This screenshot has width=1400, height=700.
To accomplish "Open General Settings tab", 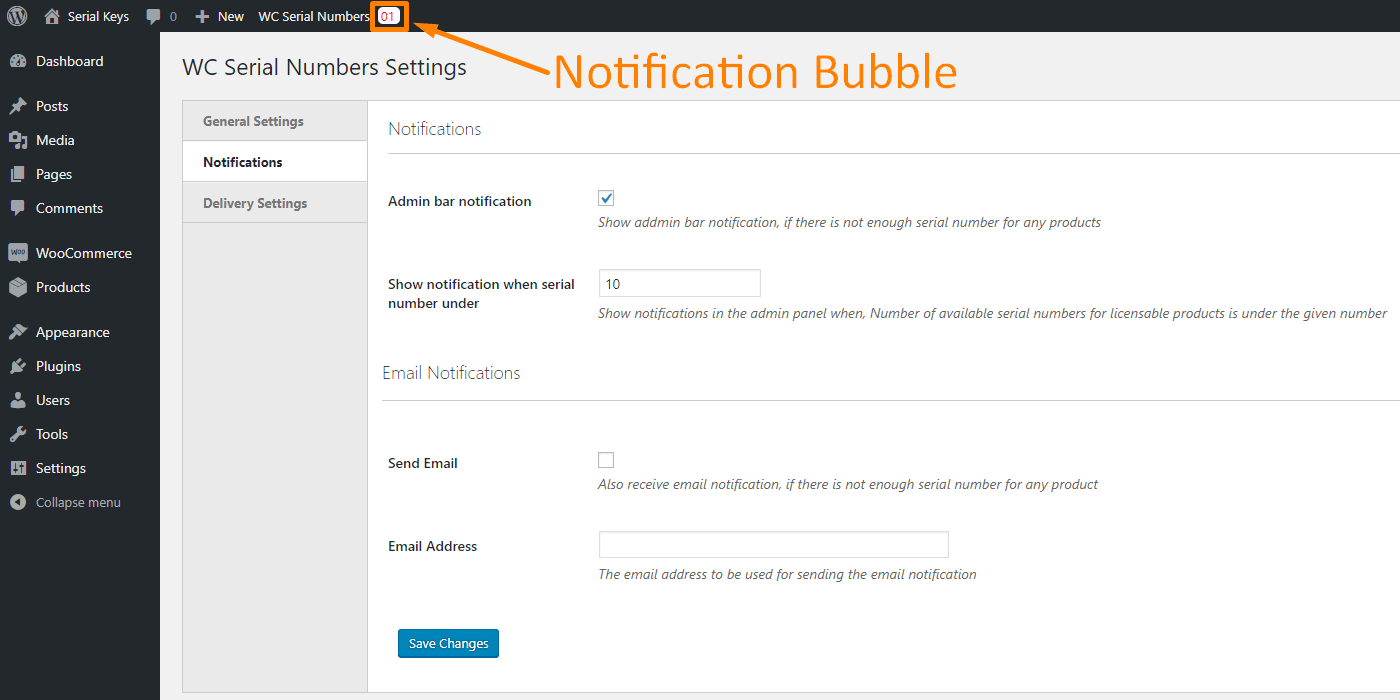I will pyautogui.click(x=275, y=121).
